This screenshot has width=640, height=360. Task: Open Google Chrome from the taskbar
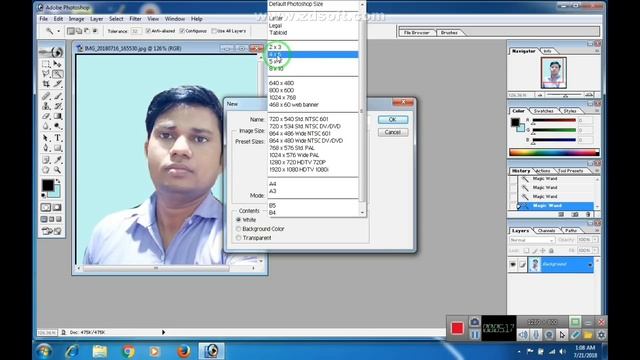point(128,351)
